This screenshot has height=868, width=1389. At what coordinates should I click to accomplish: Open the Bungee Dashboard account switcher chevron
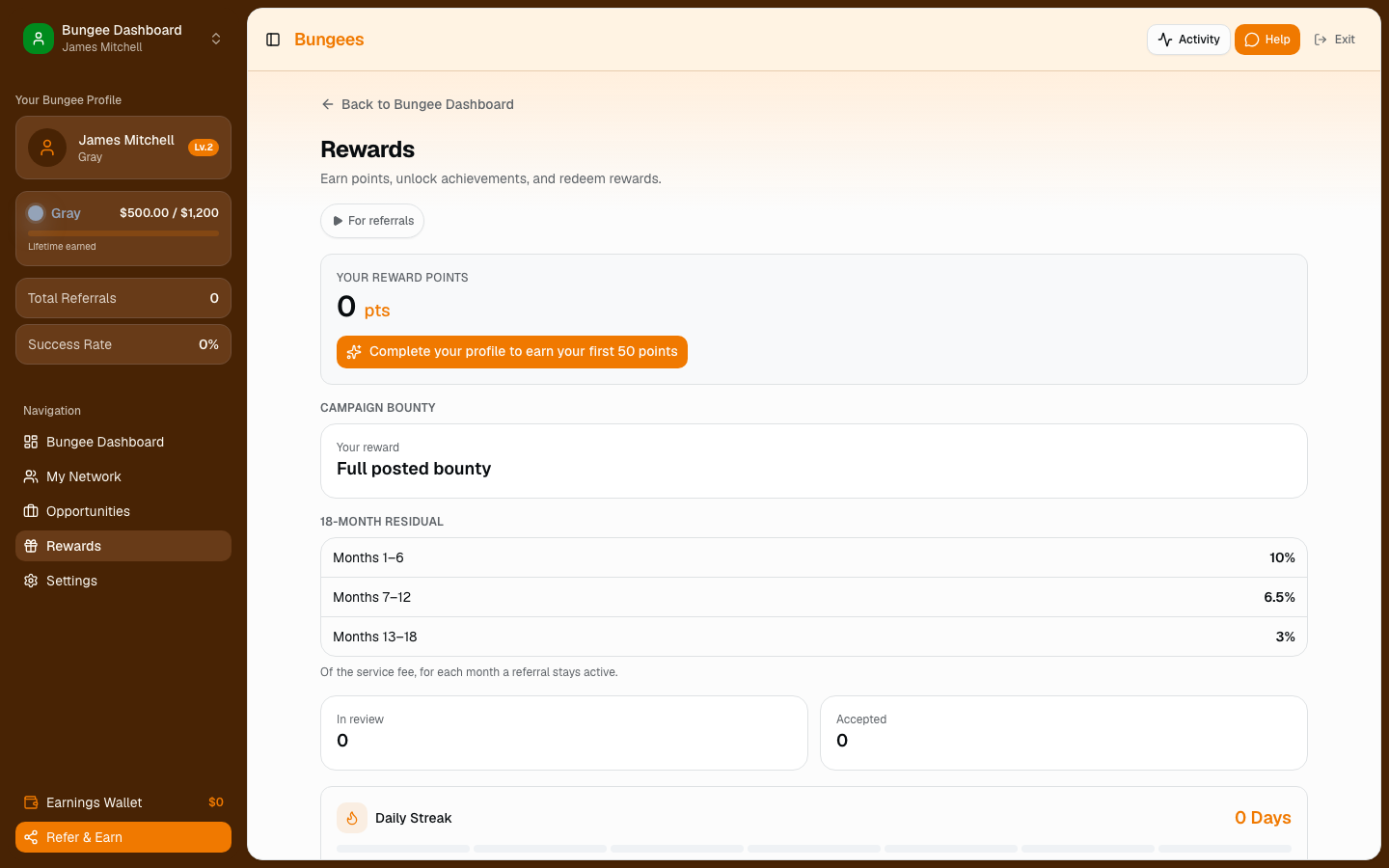click(216, 39)
